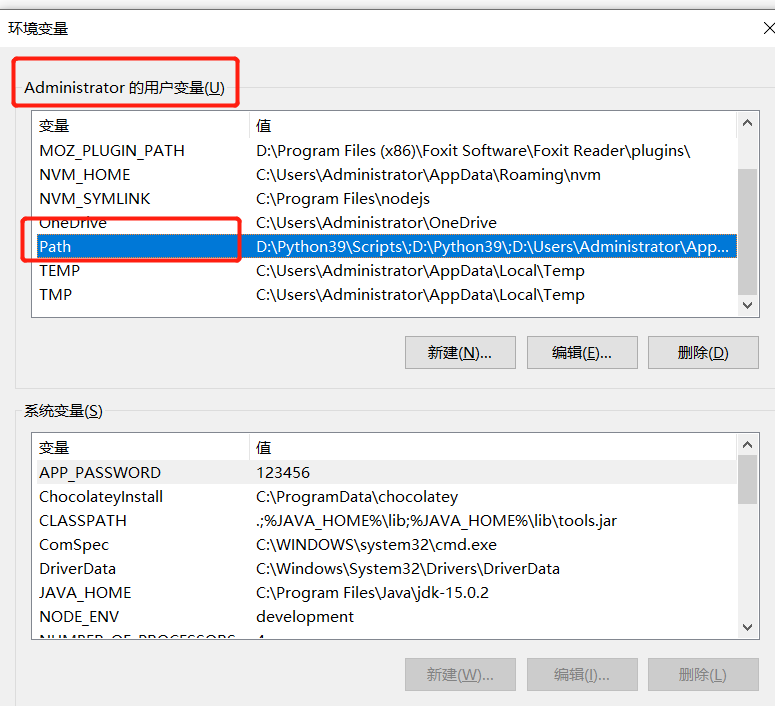The height and width of the screenshot is (706, 775).
Task: Click the 值 column header in user variables
Action: pos(493,126)
